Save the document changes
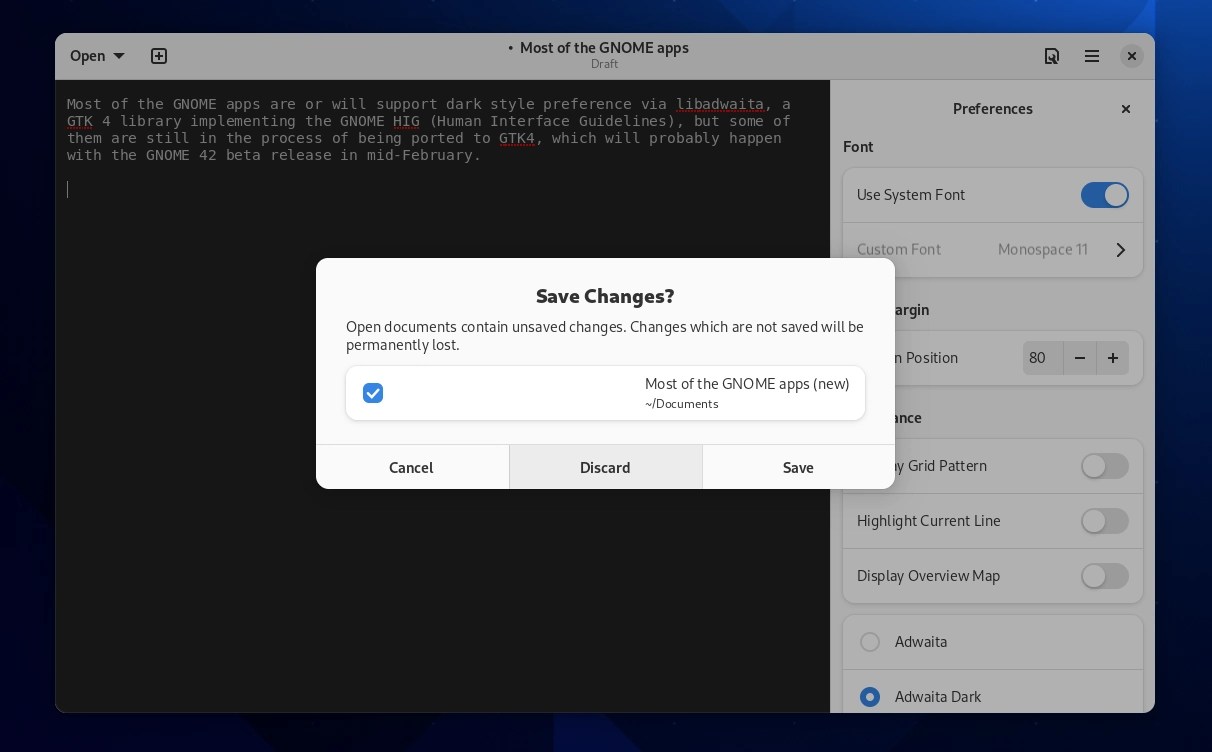Viewport: 1212px width, 752px height. click(798, 467)
